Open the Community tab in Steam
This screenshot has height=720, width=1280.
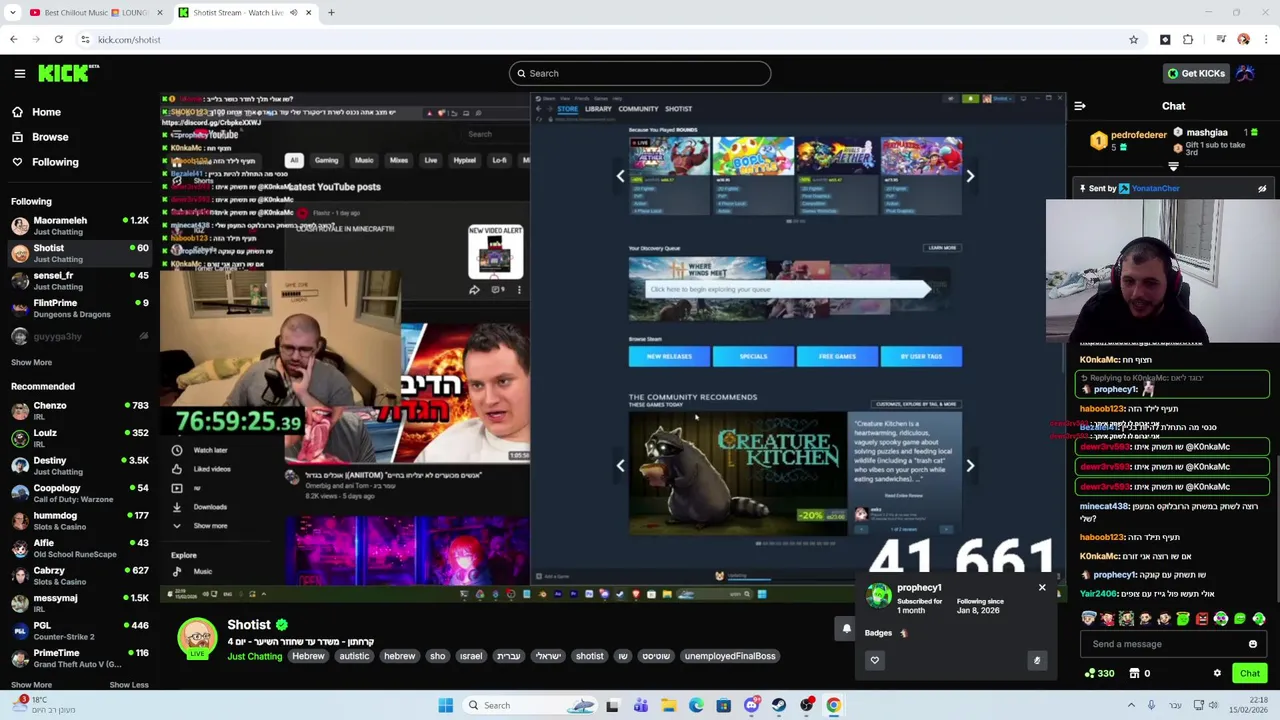tap(638, 109)
